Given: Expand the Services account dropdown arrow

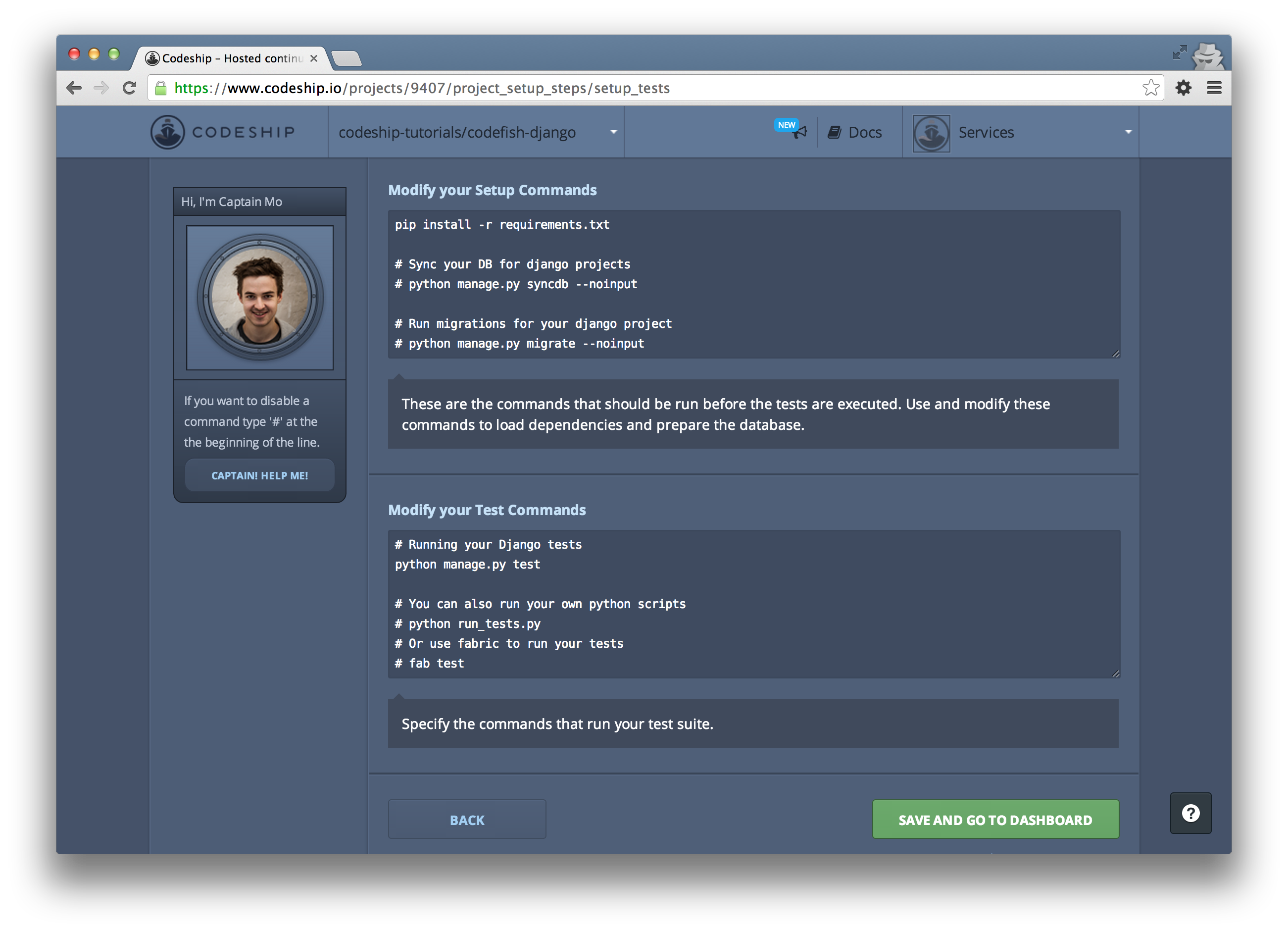Looking at the screenshot, I should tap(1128, 132).
